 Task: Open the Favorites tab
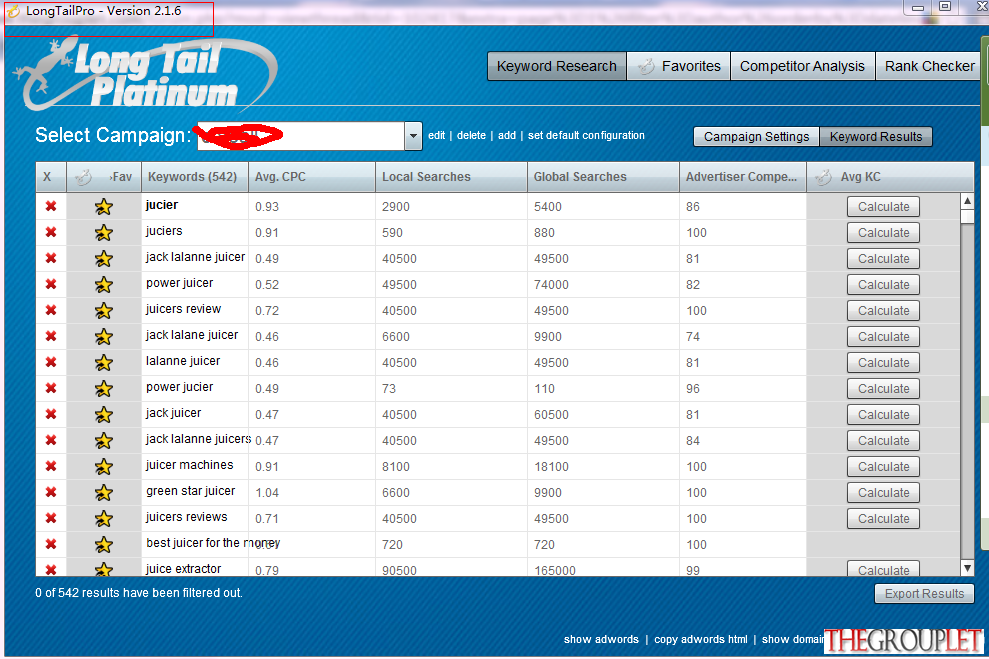coord(679,66)
